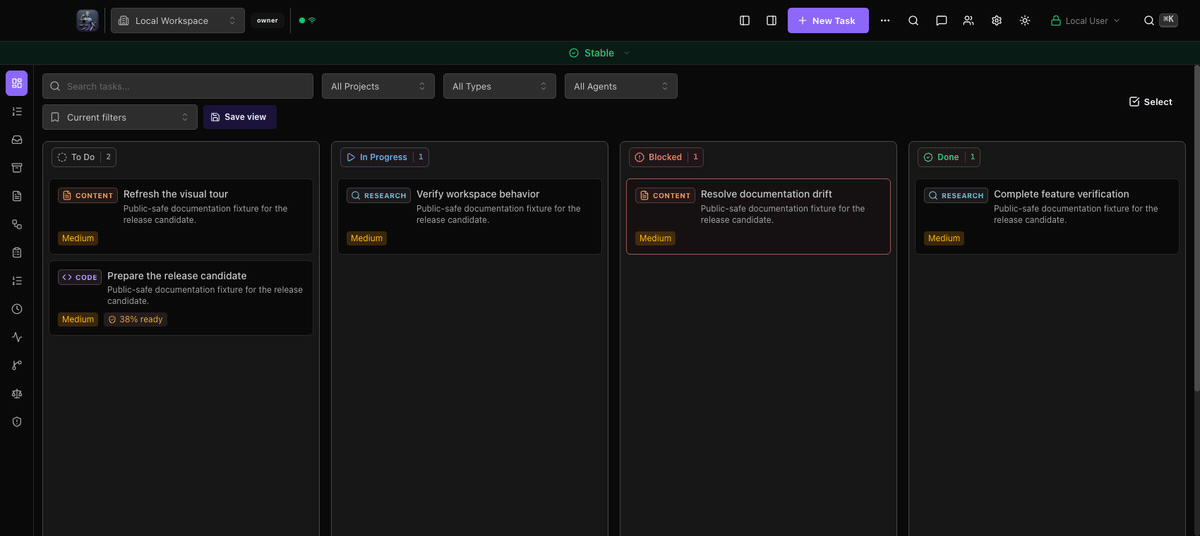Open the All Types filter dropdown
This screenshot has height=536, width=1200.
[x=500, y=86]
